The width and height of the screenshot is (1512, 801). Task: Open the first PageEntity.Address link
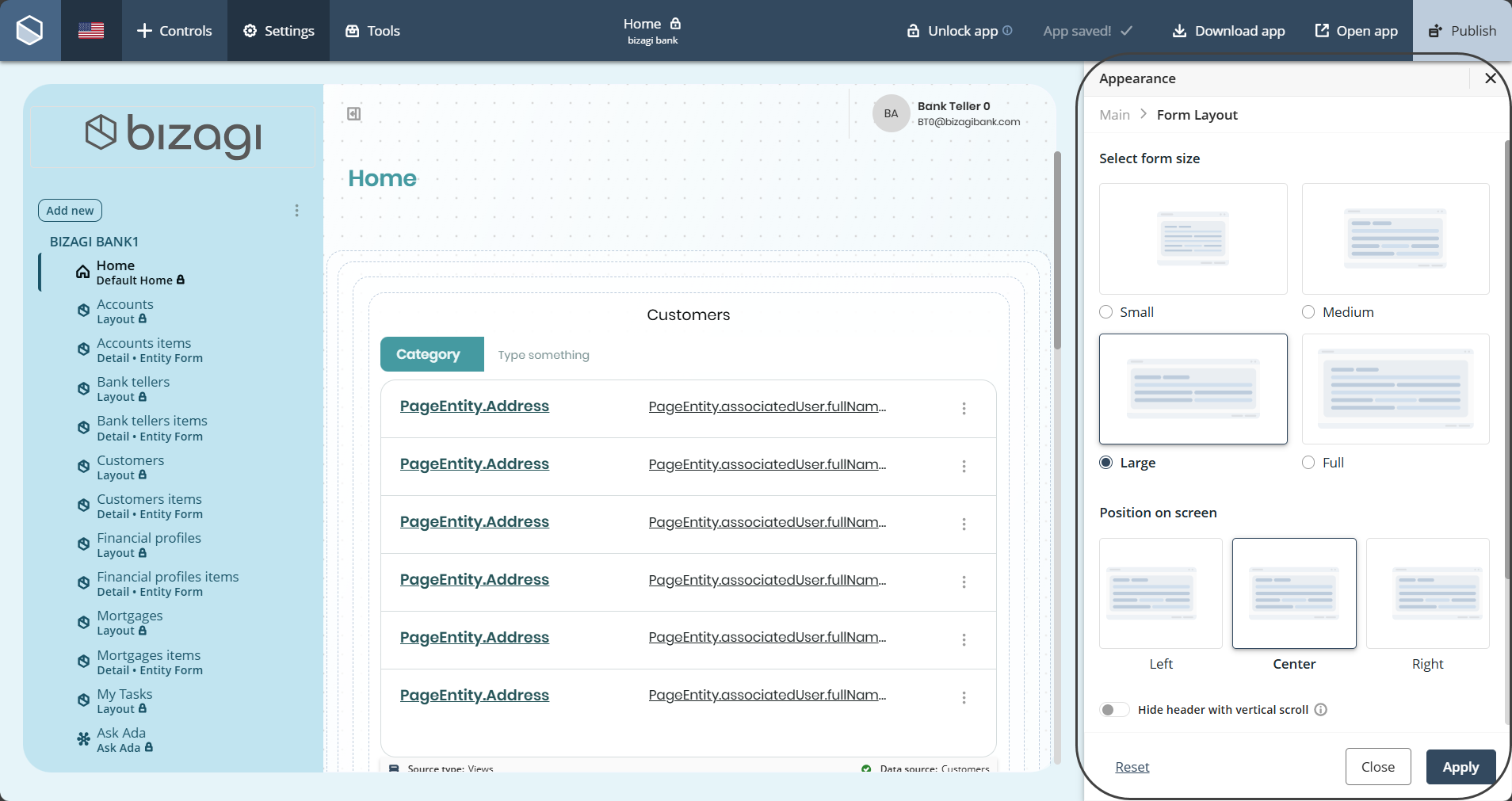tap(475, 406)
